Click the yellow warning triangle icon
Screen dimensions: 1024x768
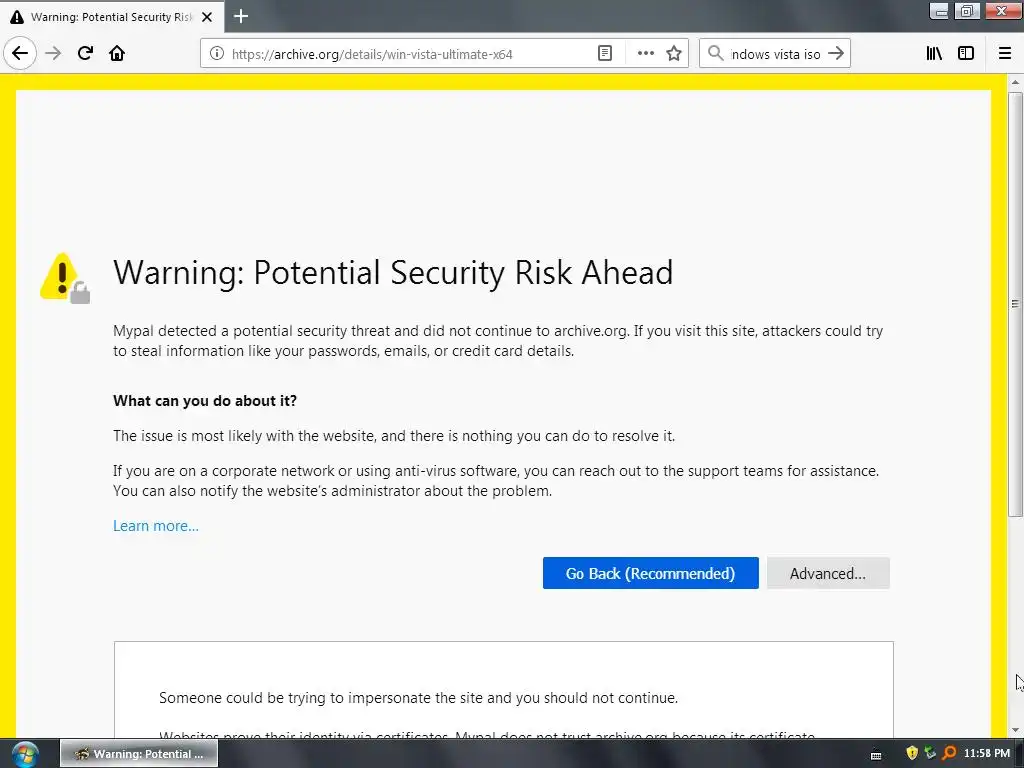click(65, 278)
